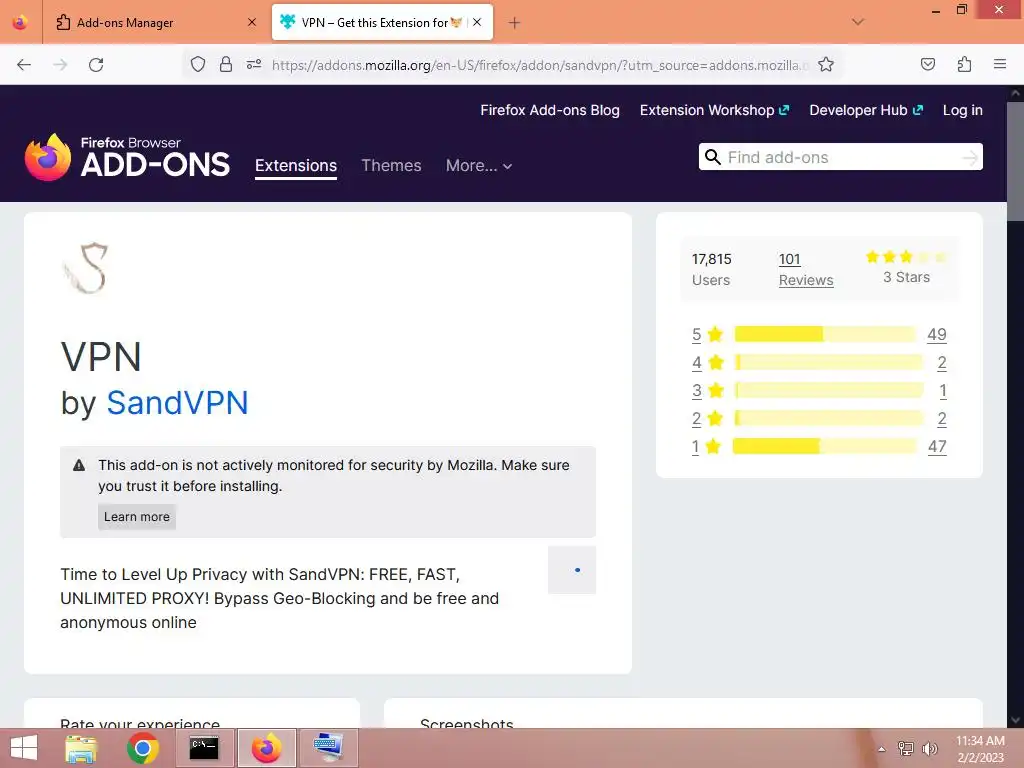
Task: Click the 3 Stars rating stars
Action: [906, 257]
